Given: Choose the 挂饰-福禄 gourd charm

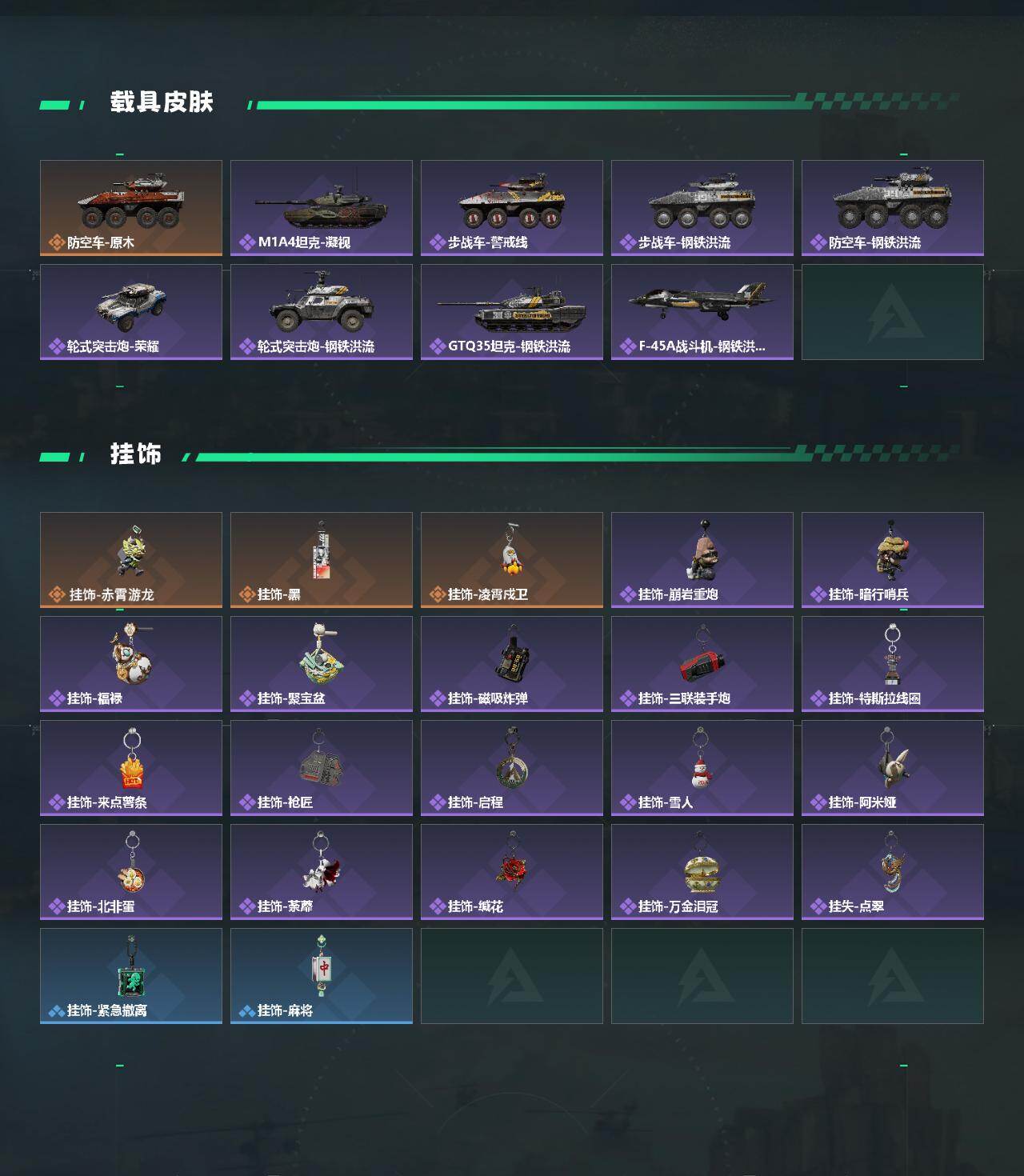Looking at the screenshot, I should [x=131, y=664].
